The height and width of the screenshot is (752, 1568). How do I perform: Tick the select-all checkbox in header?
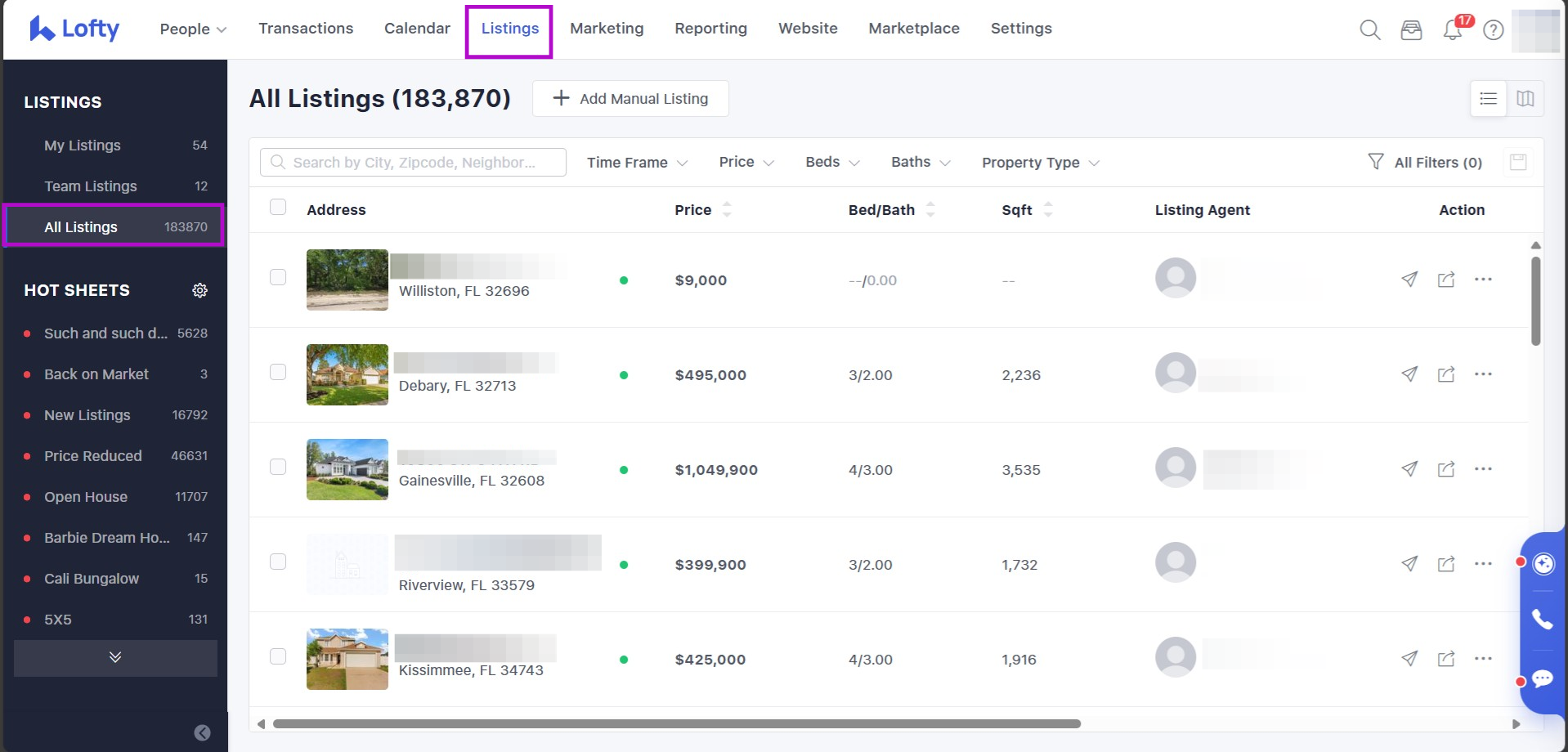pos(278,207)
